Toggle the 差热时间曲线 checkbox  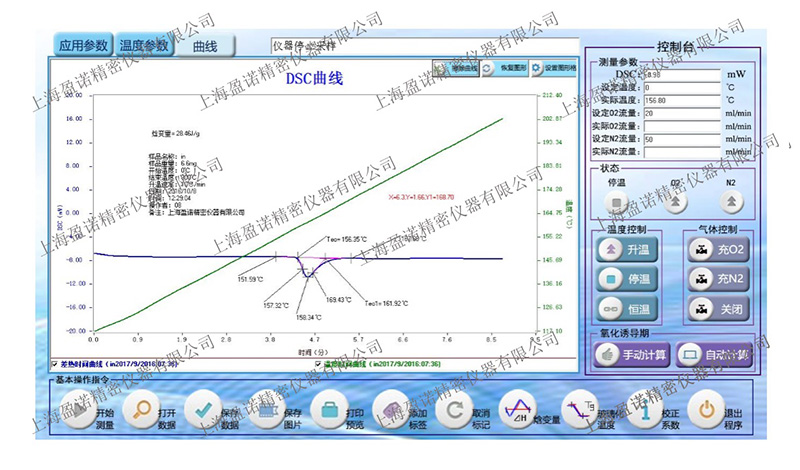pos(54,365)
